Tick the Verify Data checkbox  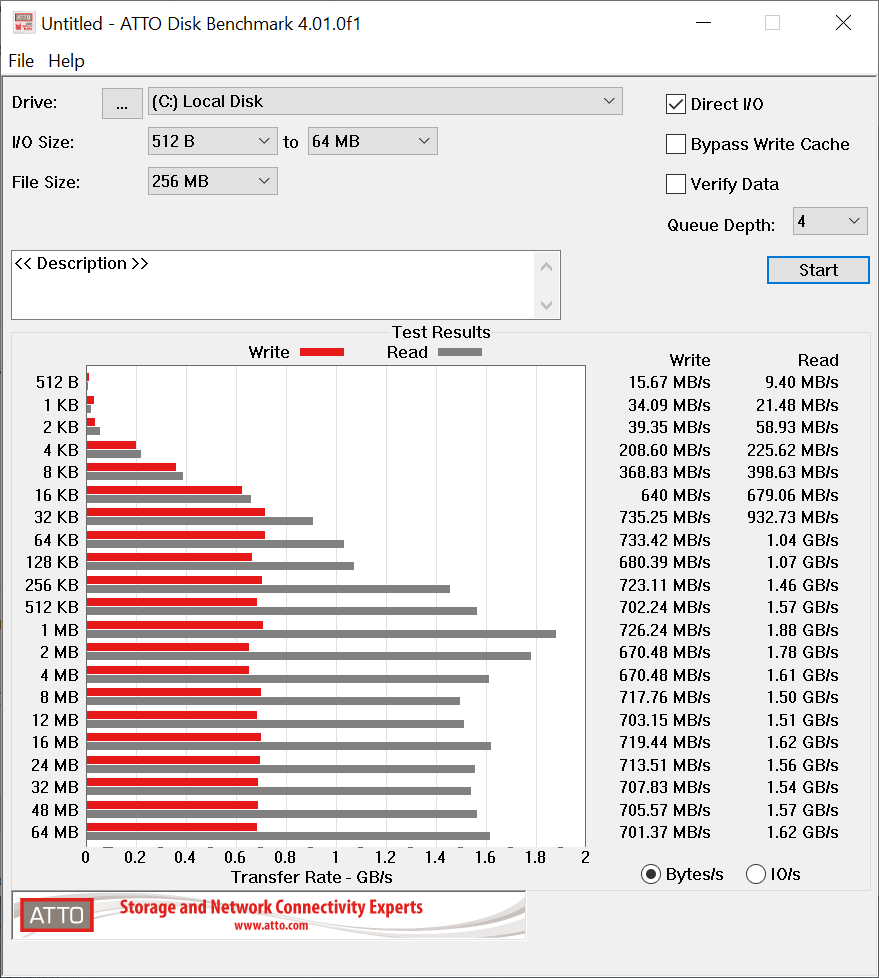(676, 184)
